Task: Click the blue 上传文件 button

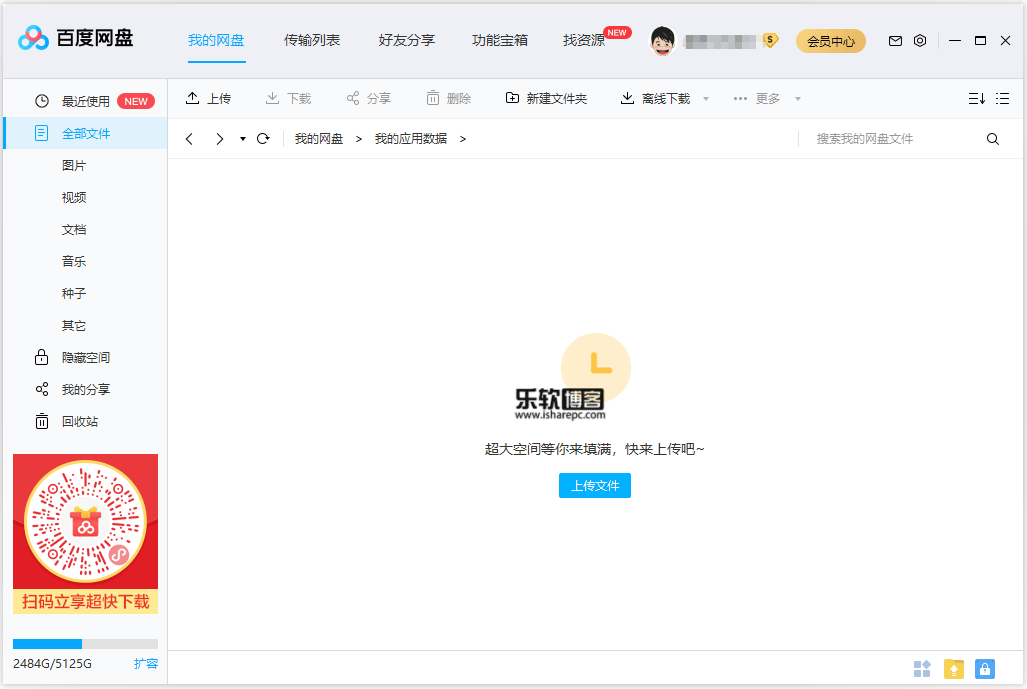Action: click(595, 485)
